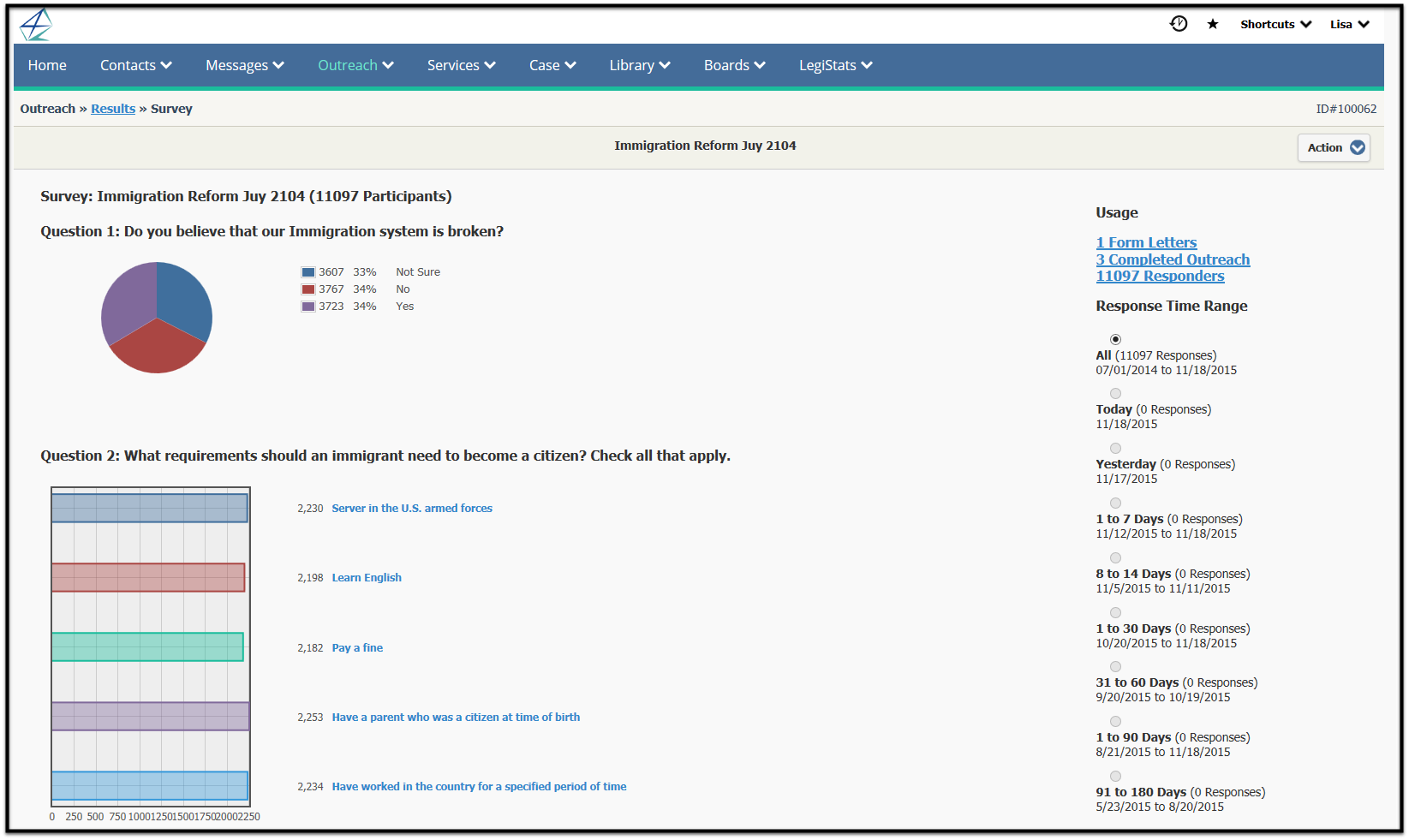Click Have a parent who was a citizen link
This screenshot has width=1409, height=840.
click(456, 717)
